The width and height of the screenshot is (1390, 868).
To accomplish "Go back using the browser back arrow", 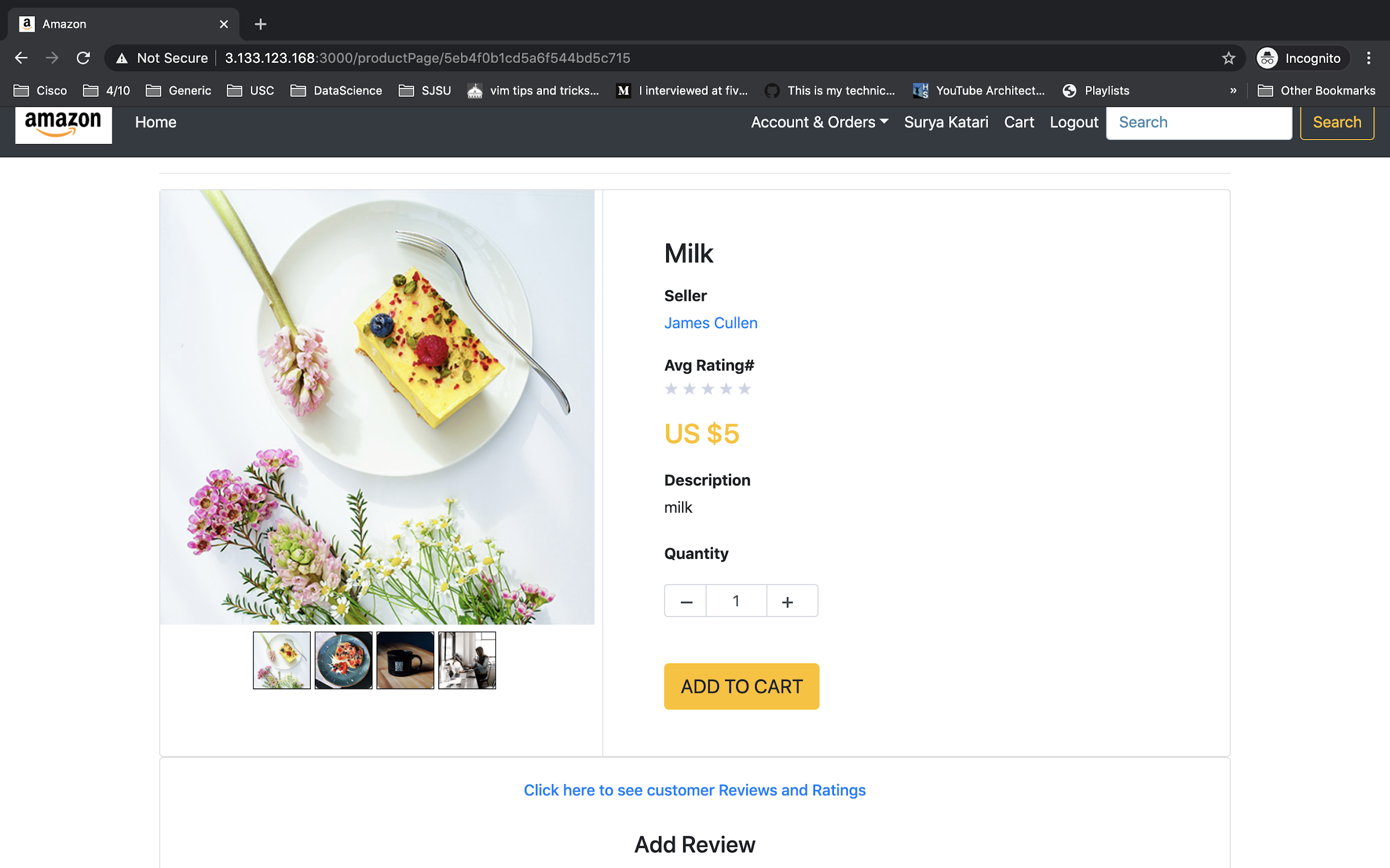I will [x=21, y=58].
